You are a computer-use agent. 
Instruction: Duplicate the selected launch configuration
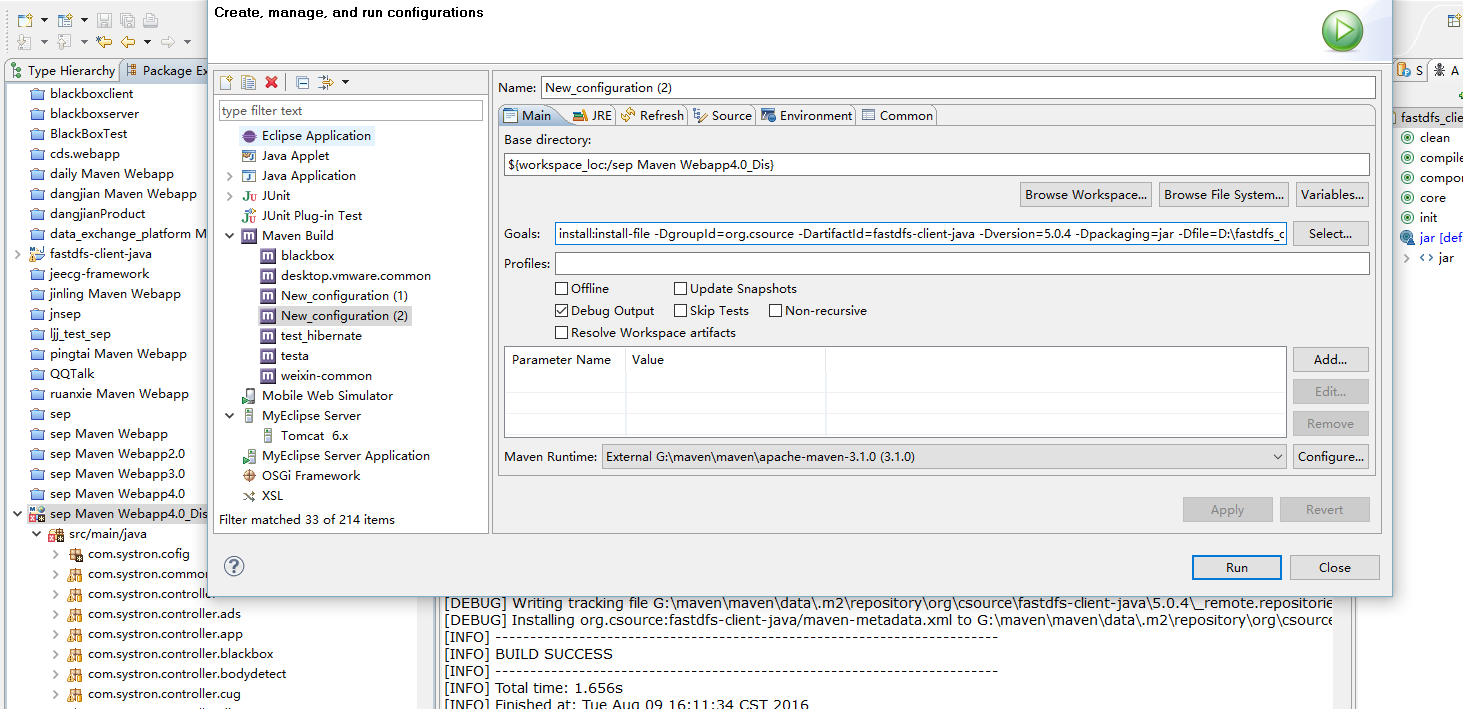click(249, 82)
